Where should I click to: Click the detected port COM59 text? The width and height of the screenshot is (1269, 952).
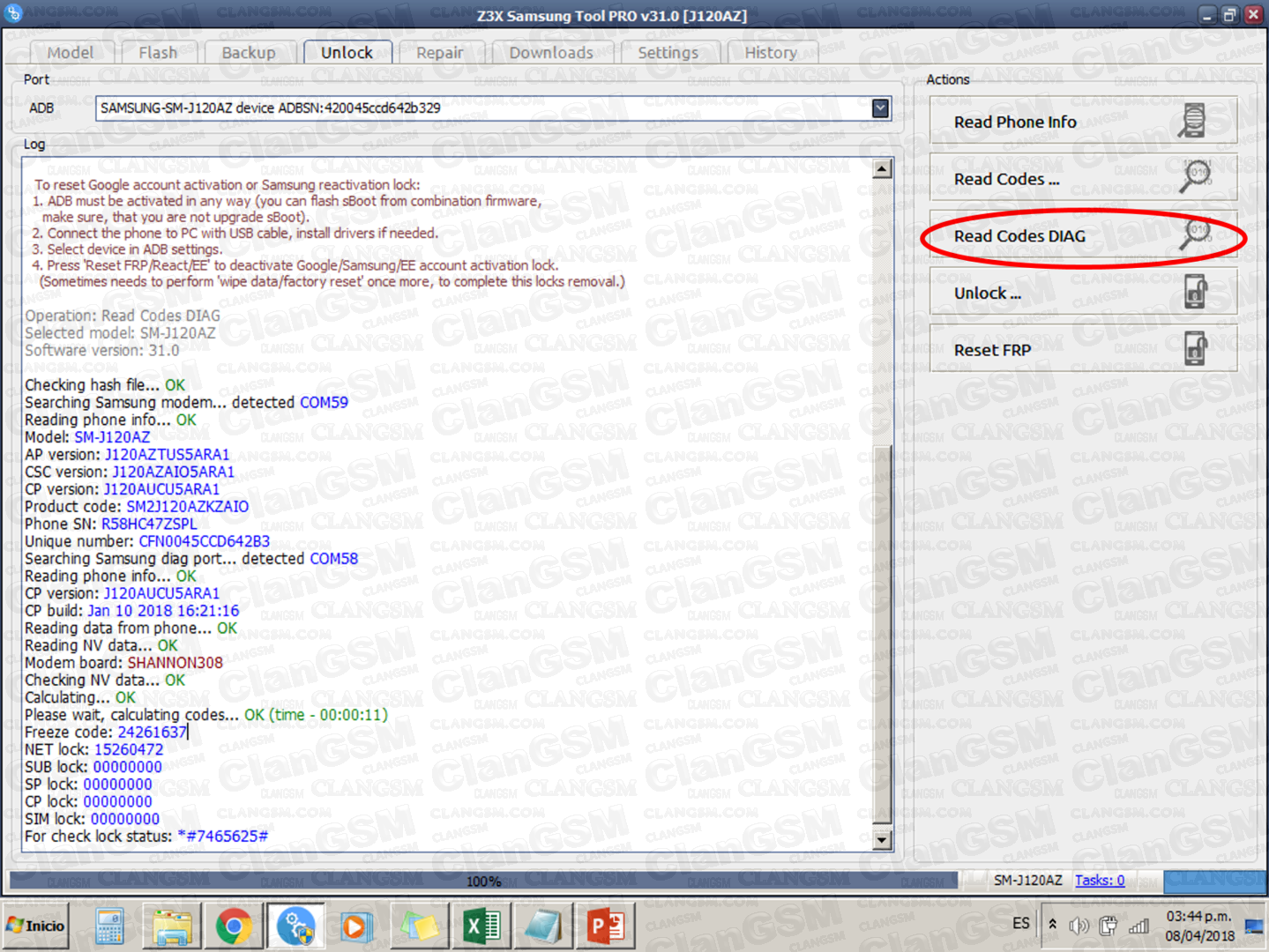pyautogui.click(x=324, y=402)
